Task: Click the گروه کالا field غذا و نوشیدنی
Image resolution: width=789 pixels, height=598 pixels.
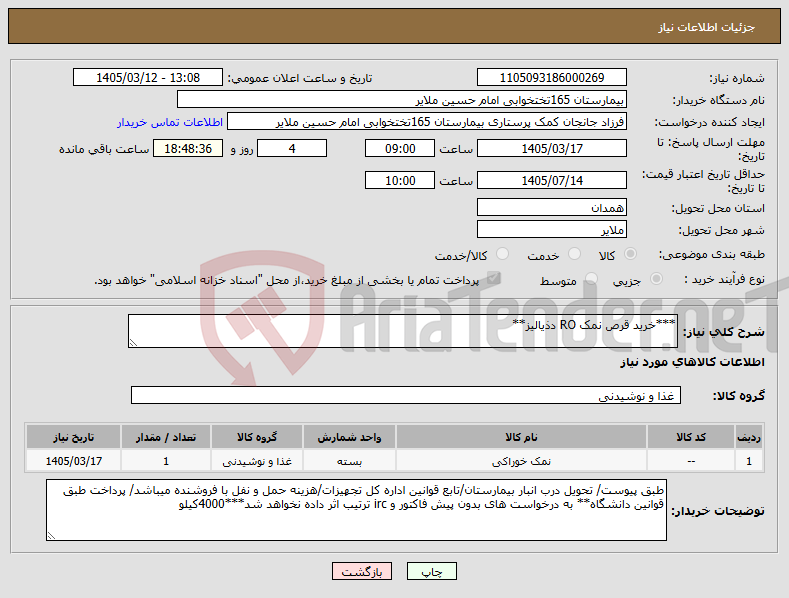Action: (406, 395)
